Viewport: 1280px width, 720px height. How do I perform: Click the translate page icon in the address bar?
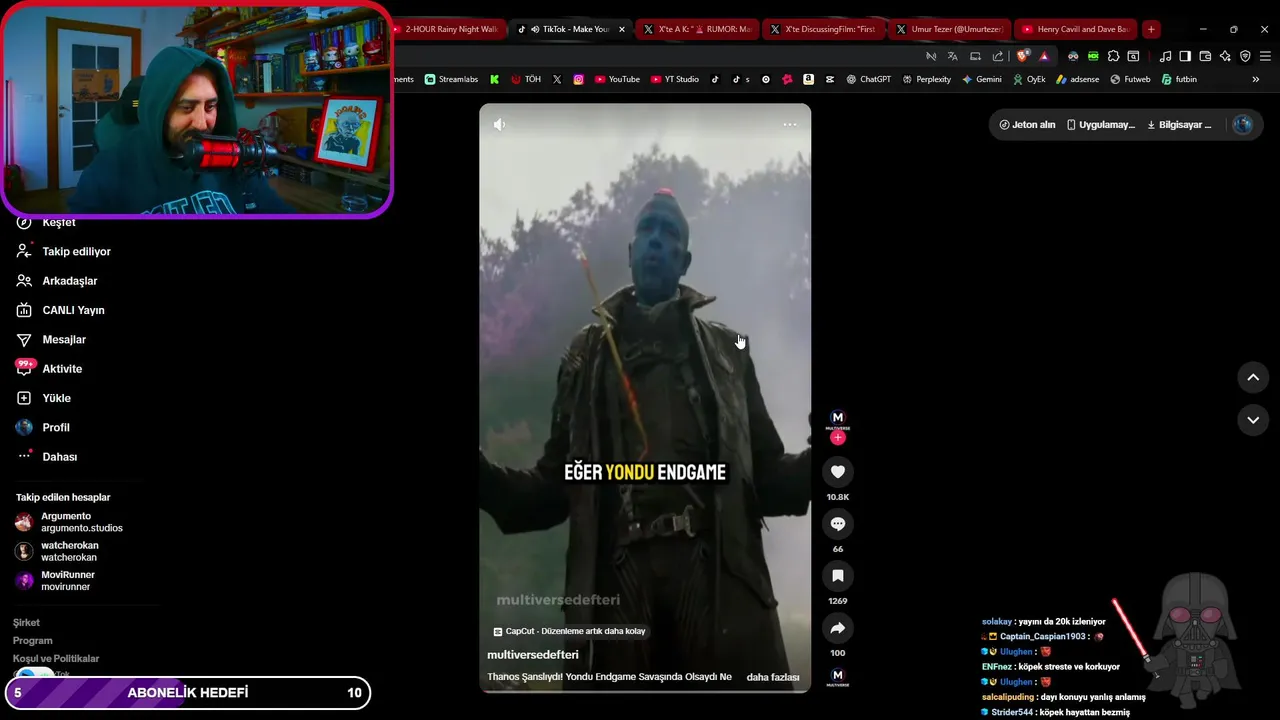[x=953, y=56]
